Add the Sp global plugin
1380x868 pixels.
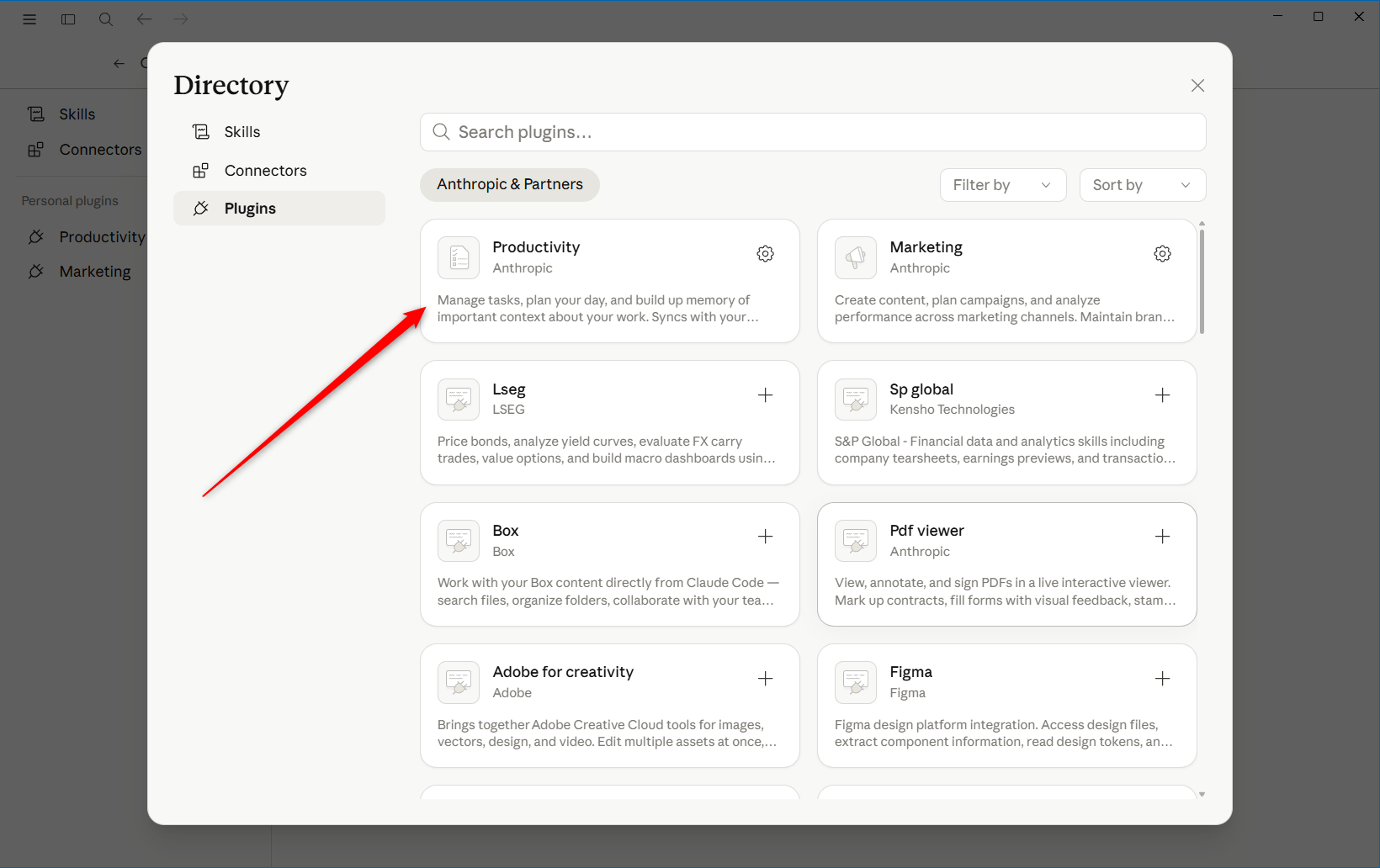click(x=1162, y=395)
